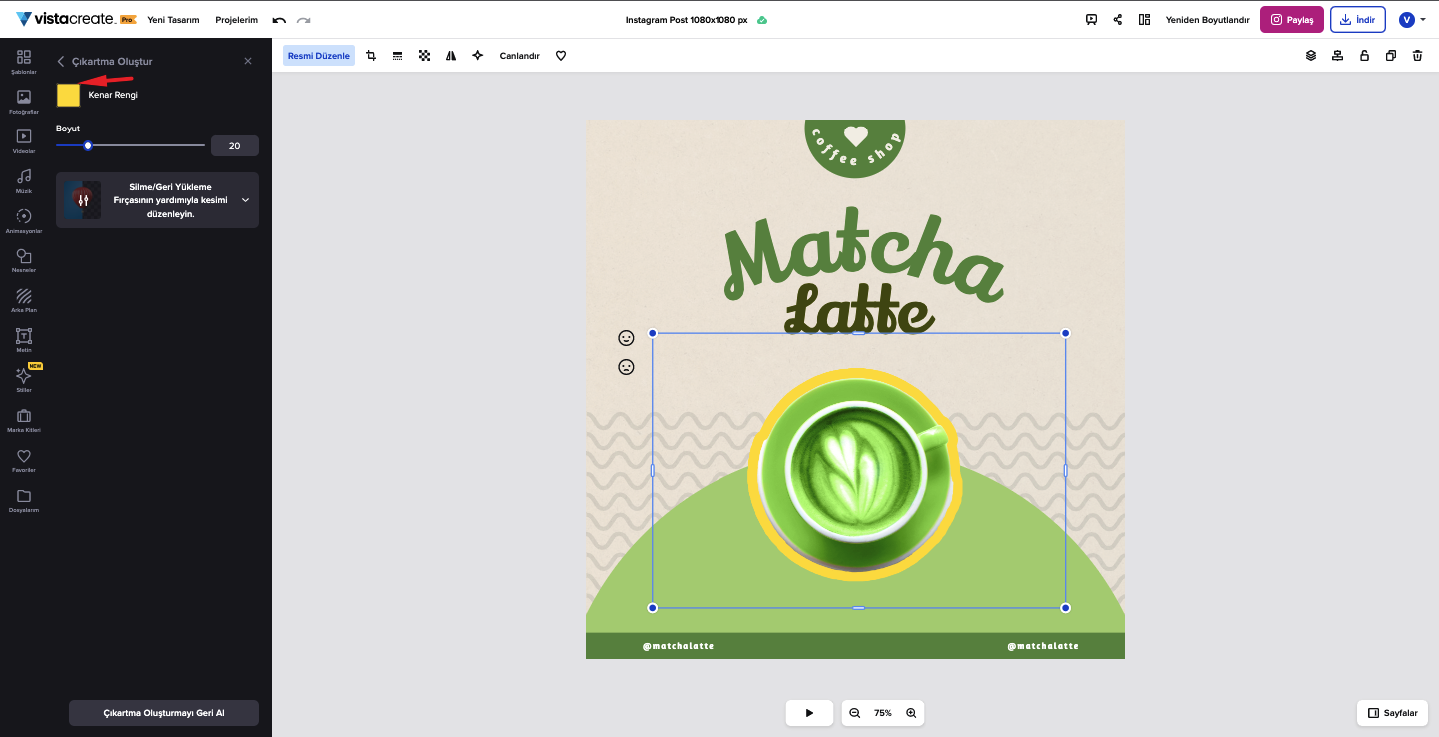Expand the Silme/Geri Yükleme brush section
This screenshot has width=1439, height=737.
(x=157, y=200)
